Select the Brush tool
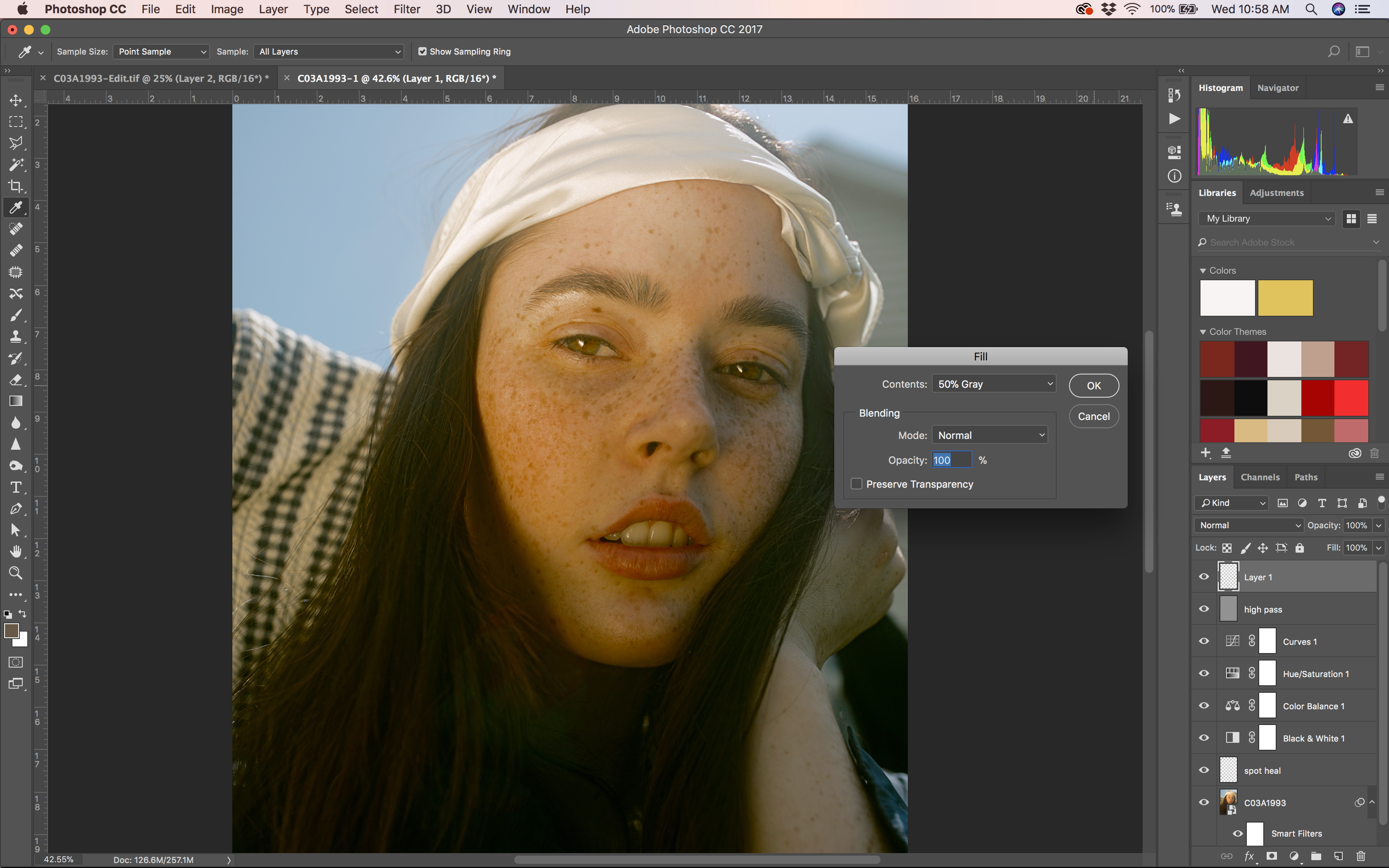1389x868 pixels. tap(16, 315)
